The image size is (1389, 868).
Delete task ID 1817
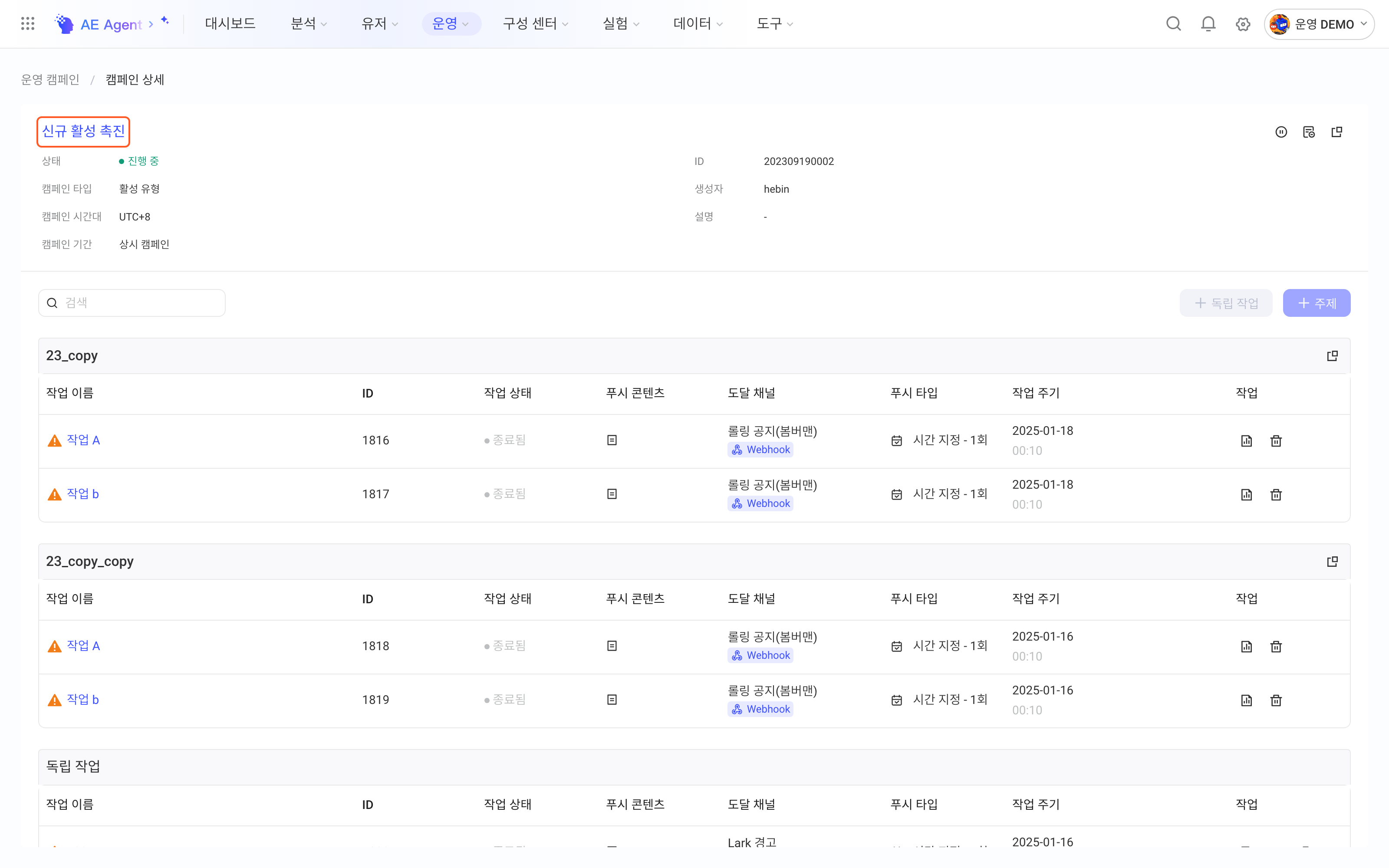pyautogui.click(x=1276, y=495)
